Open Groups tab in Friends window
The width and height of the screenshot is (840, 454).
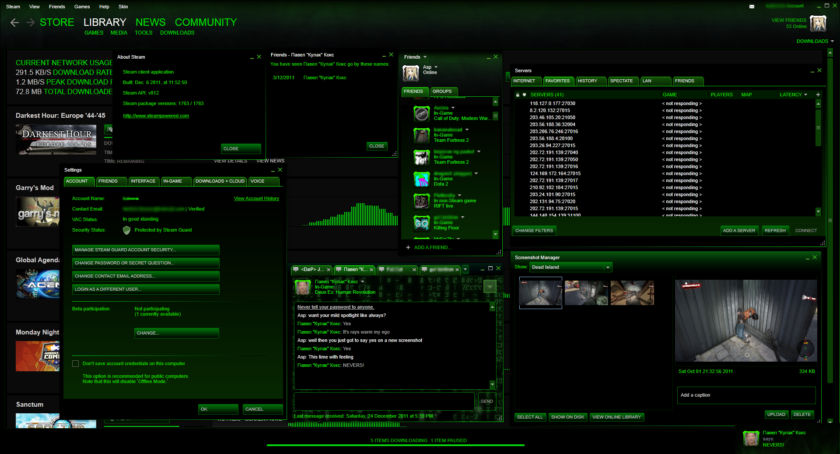click(x=442, y=92)
